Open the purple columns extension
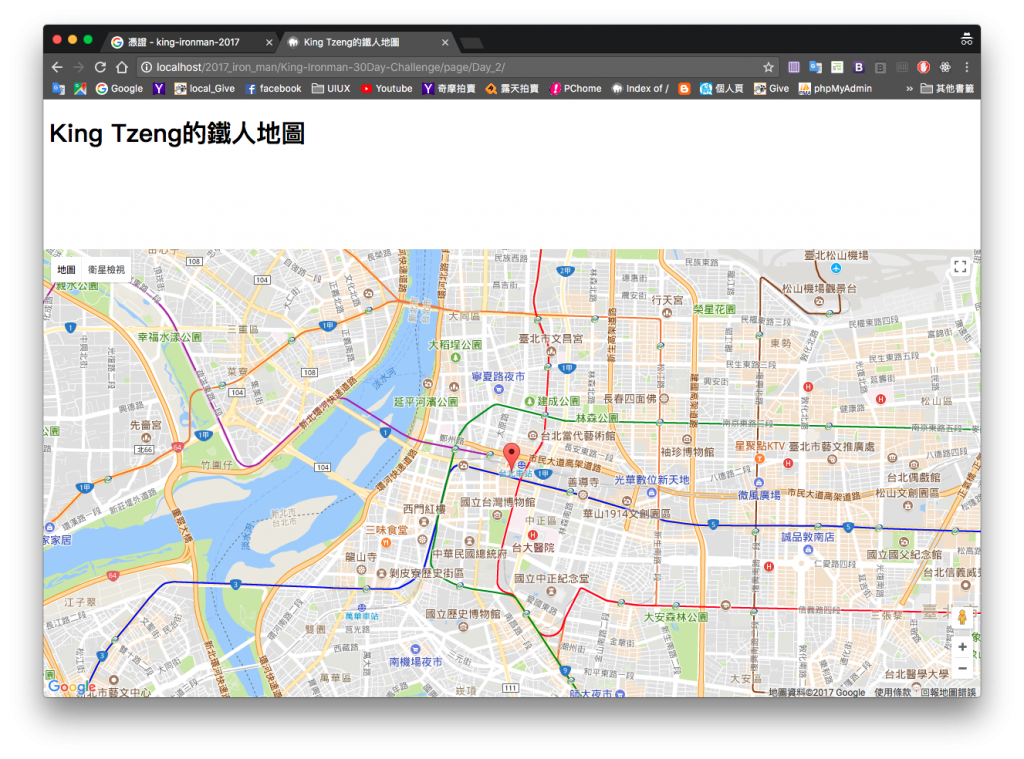The width and height of the screenshot is (1024, 759). pyautogui.click(x=794, y=67)
